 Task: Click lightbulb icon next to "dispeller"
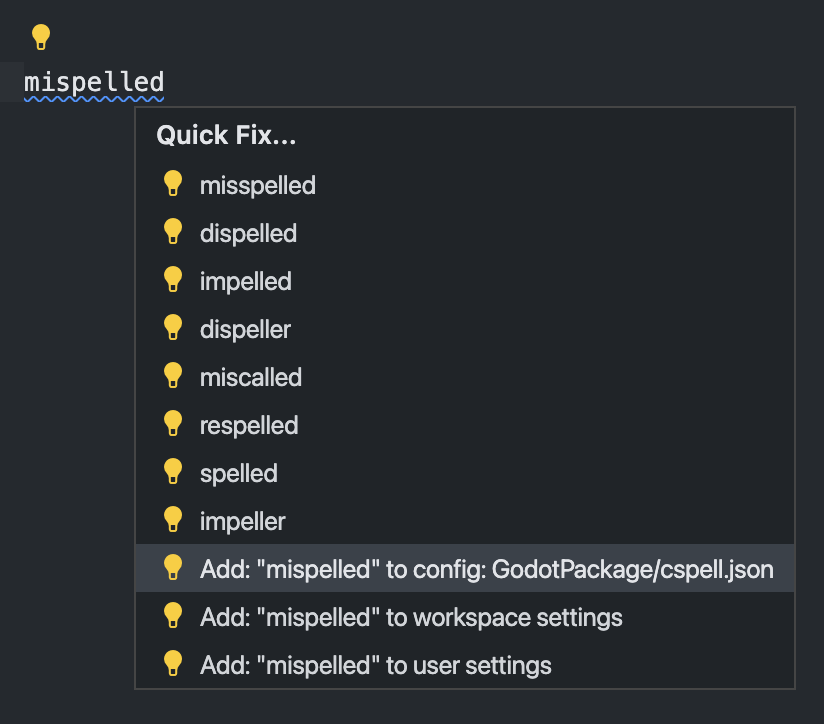[x=173, y=328]
